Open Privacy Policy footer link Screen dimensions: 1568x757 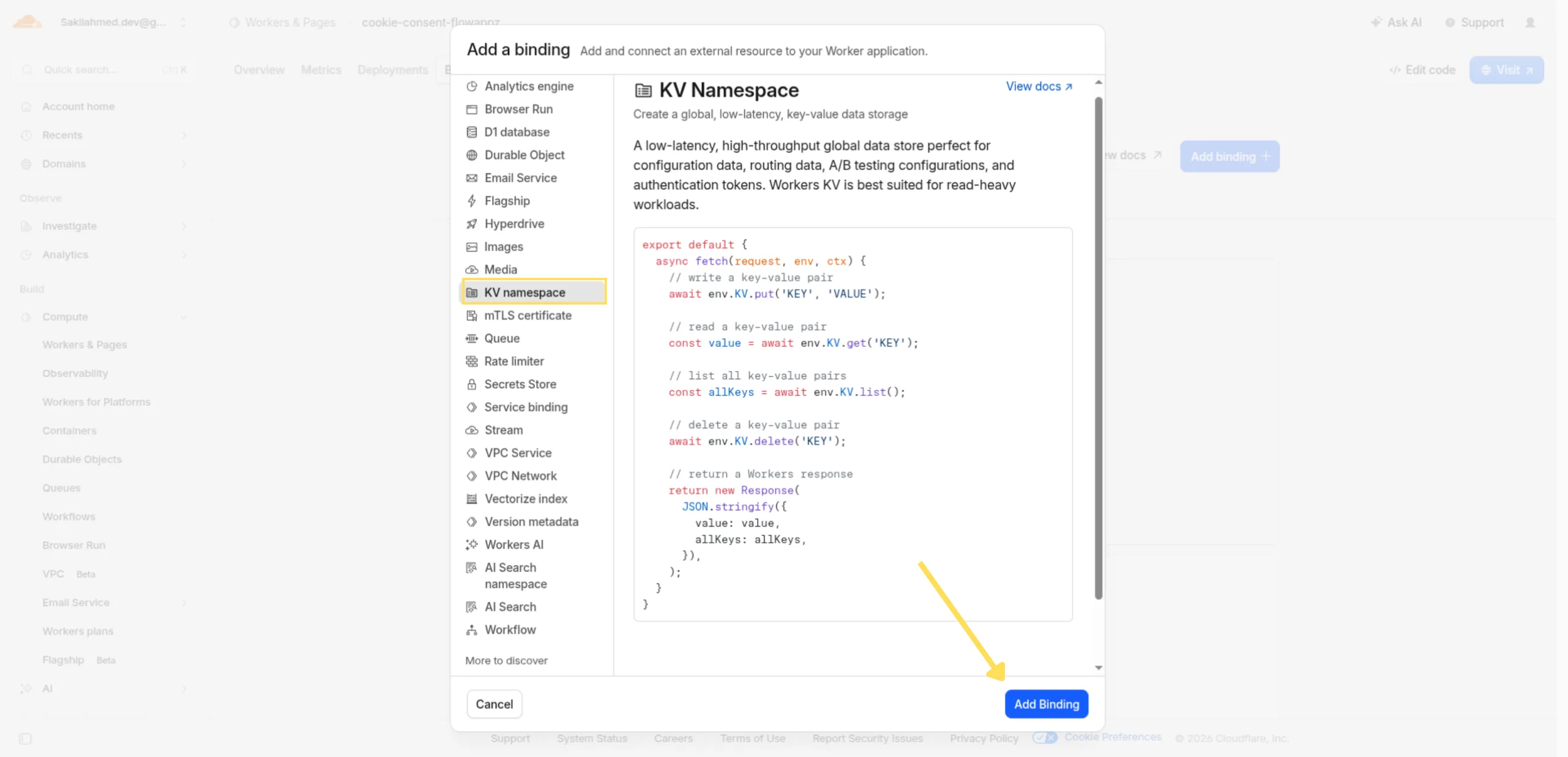pos(984,739)
